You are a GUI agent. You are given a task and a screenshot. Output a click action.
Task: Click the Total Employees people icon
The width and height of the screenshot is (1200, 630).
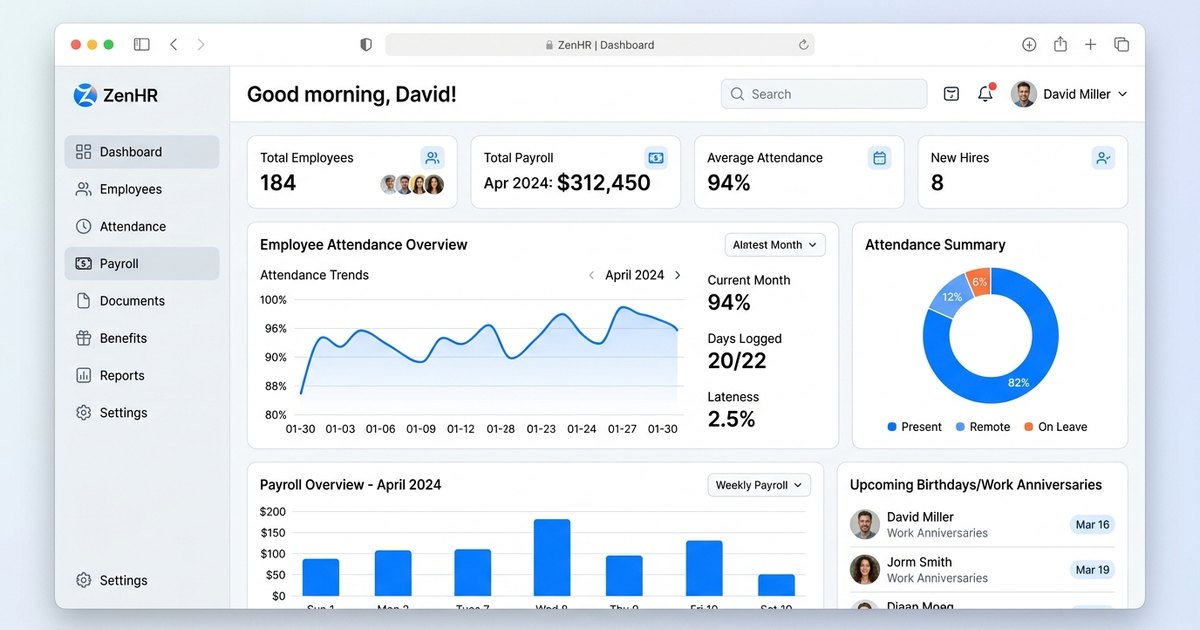pyautogui.click(x=432, y=158)
